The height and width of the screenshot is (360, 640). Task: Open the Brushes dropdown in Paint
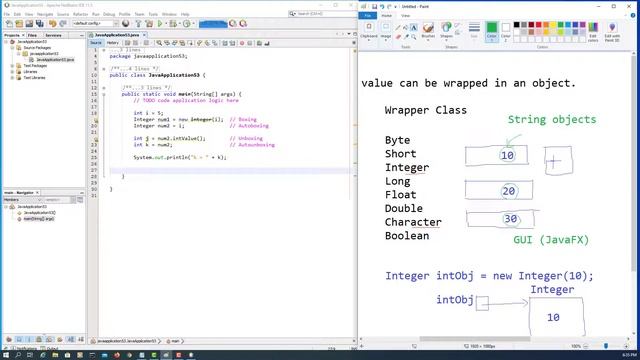pos(428,31)
